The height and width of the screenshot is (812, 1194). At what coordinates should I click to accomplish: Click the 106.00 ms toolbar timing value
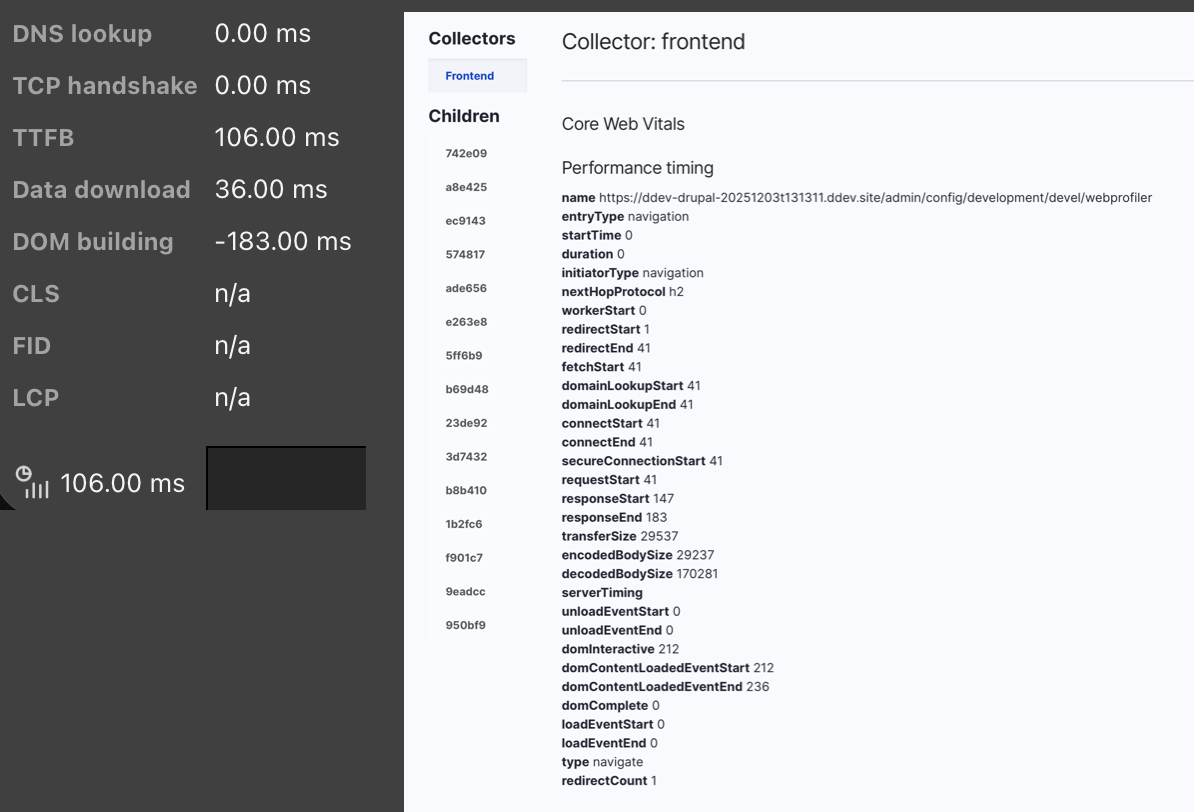(122, 483)
